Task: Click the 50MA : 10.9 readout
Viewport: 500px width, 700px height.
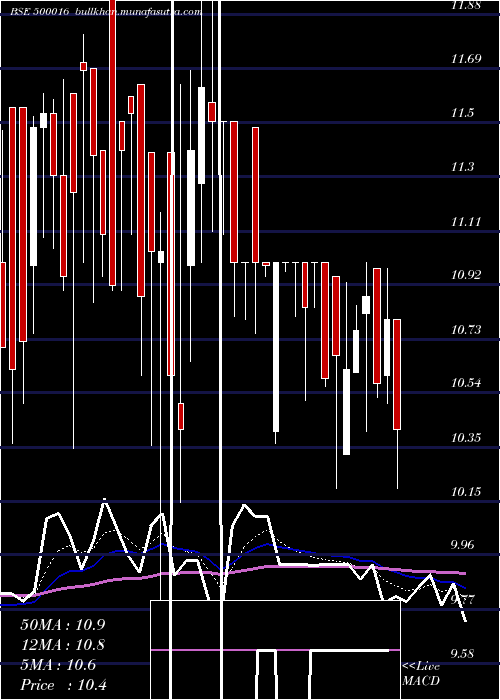Action: 62,625
